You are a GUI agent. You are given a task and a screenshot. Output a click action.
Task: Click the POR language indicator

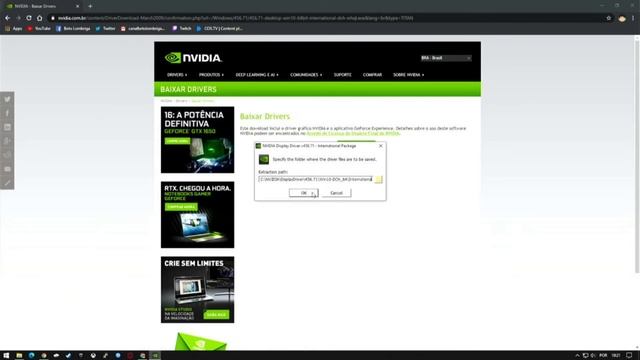[603, 356]
